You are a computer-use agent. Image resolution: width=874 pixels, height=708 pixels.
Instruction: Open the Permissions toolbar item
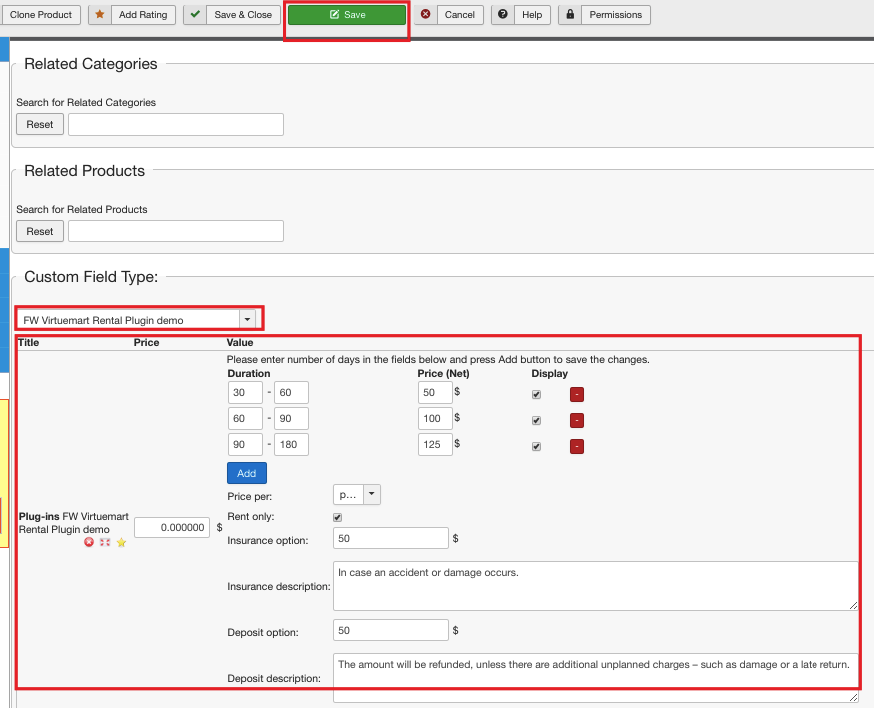click(604, 15)
